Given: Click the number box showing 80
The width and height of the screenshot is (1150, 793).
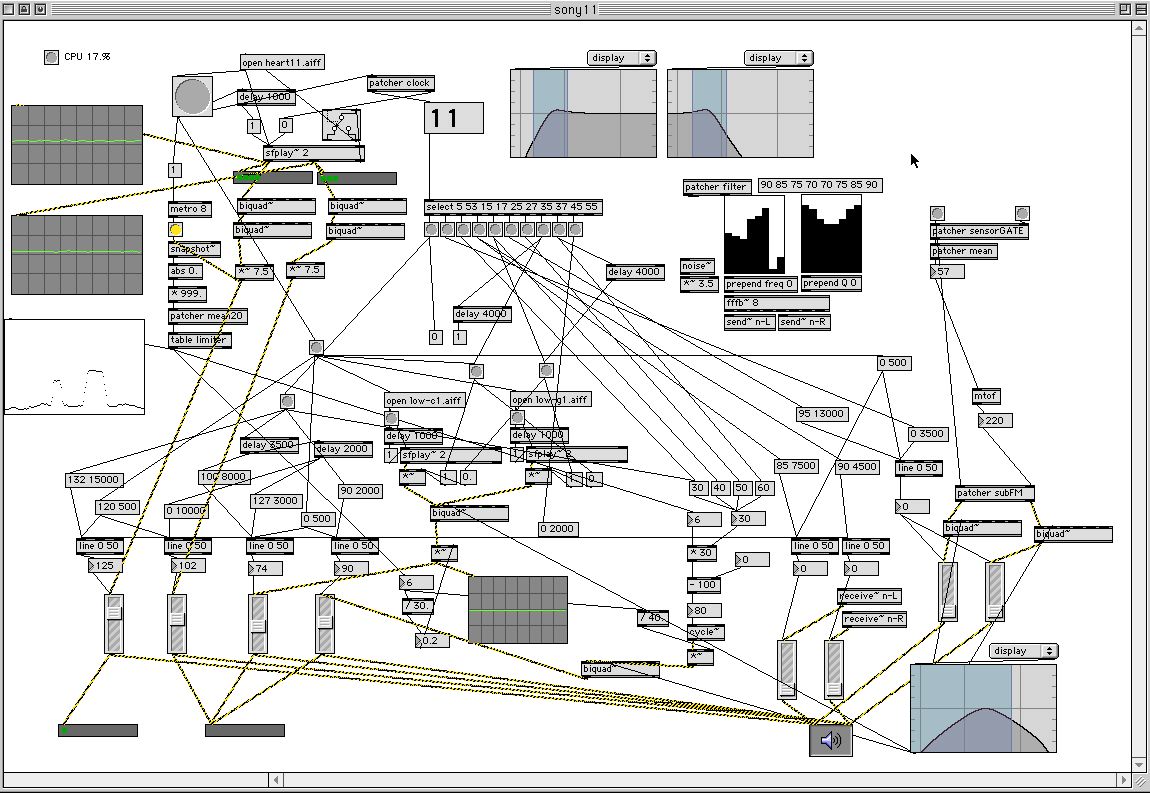Looking at the screenshot, I should coord(704,610).
